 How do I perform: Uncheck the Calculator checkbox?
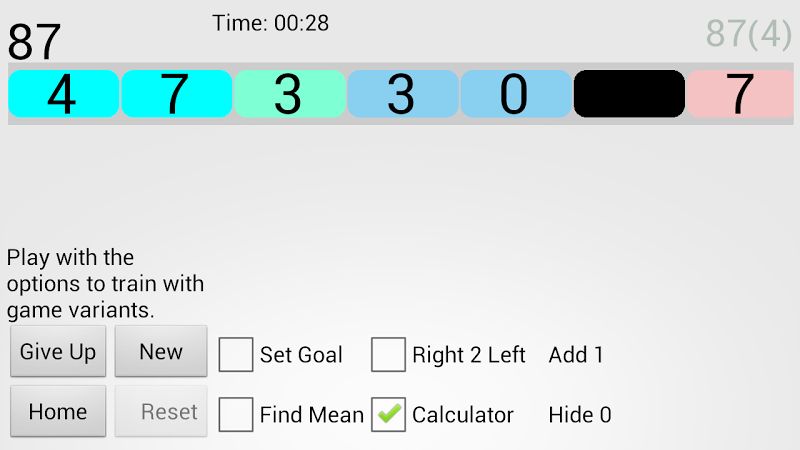[388, 414]
